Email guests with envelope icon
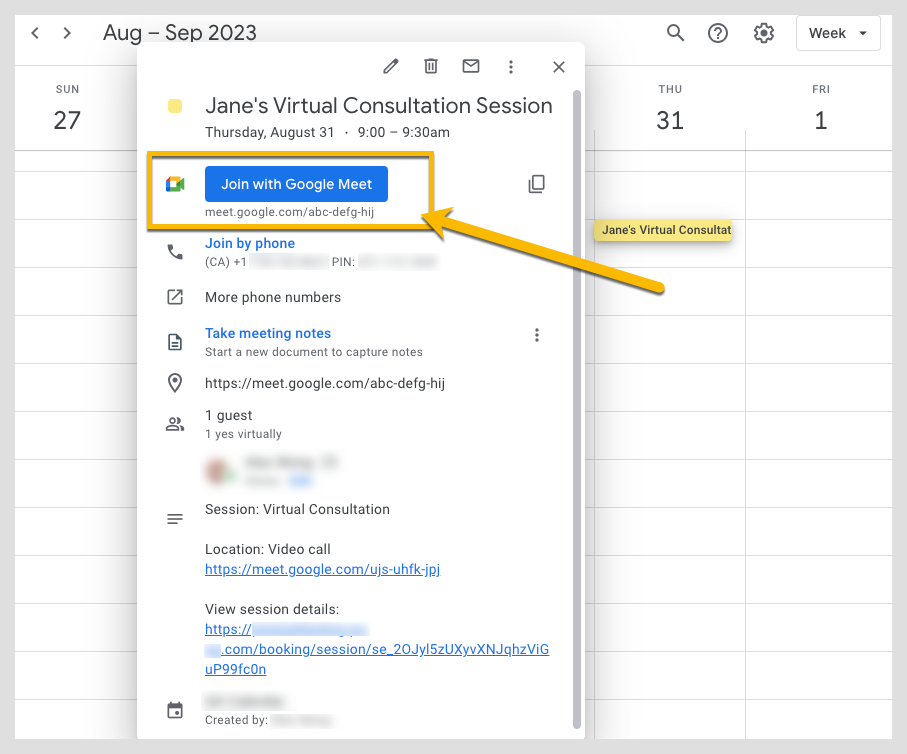 (x=471, y=67)
